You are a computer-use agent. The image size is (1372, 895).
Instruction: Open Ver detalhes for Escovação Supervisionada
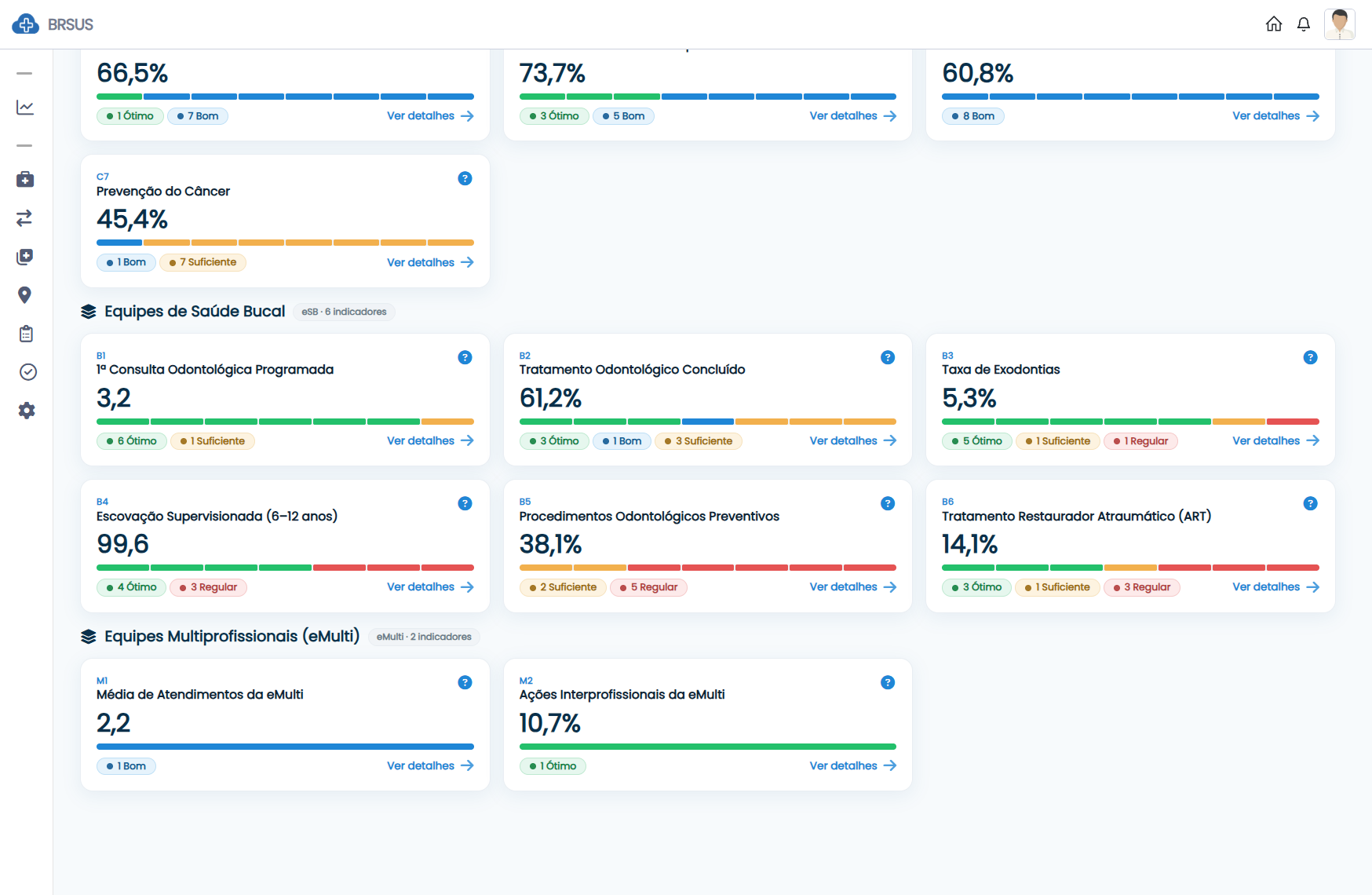pos(430,586)
